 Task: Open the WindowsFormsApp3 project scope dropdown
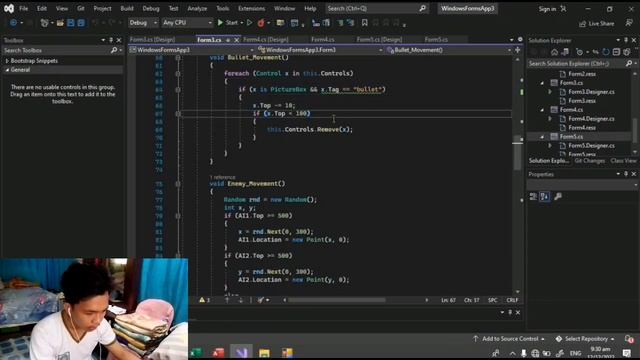click(192, 50)
